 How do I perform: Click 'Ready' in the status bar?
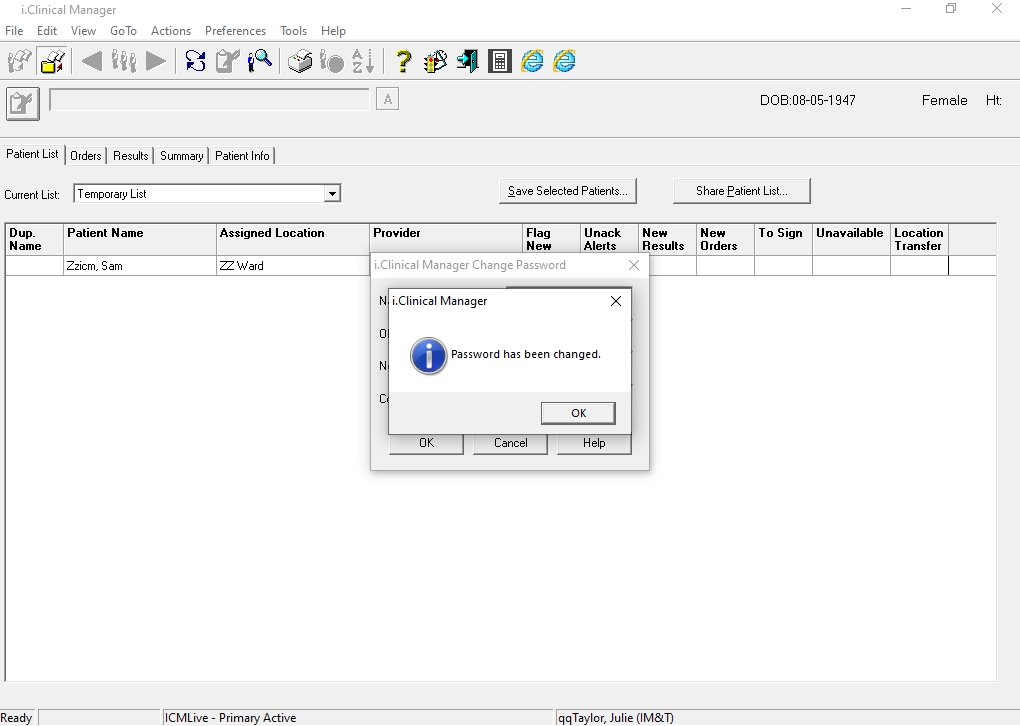tap(16, 718)
